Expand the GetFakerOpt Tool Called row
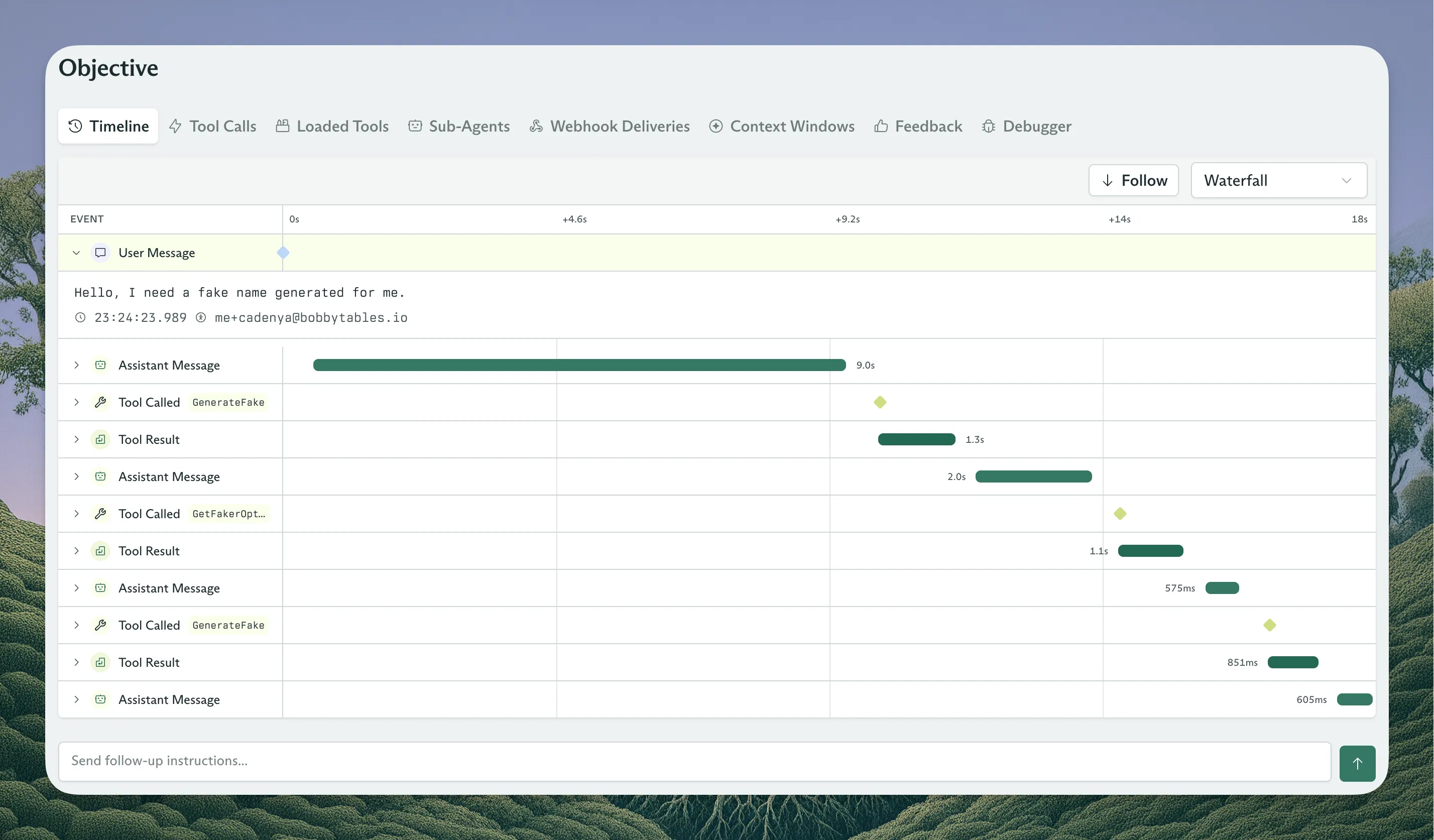Viewport: 1434px width, 840px height. 76,514
